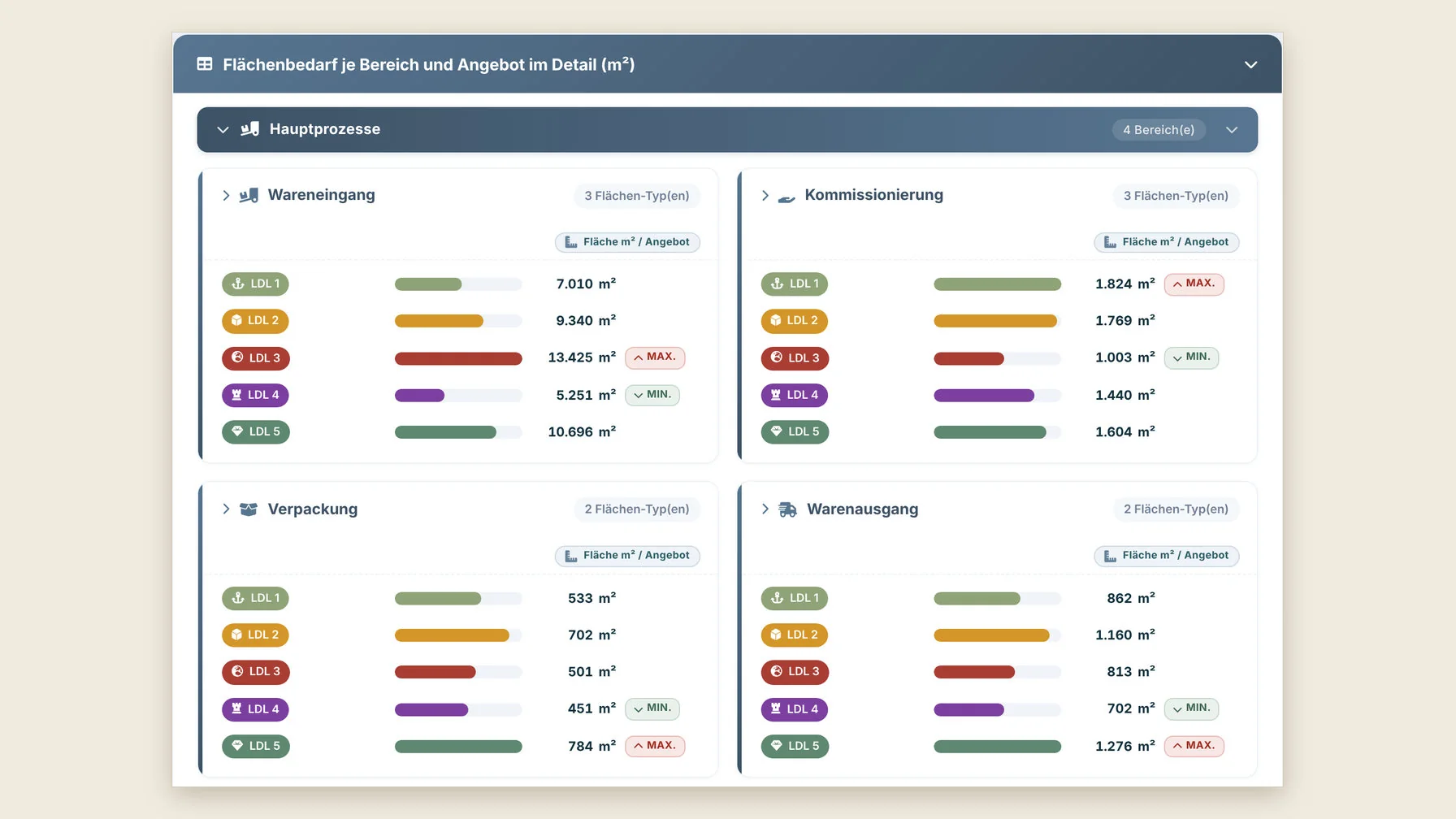Image resolution: width=1456 pixels, height=819 pixels.
Task: Click the Warenausgang truck icon
Action: [787, 509]
